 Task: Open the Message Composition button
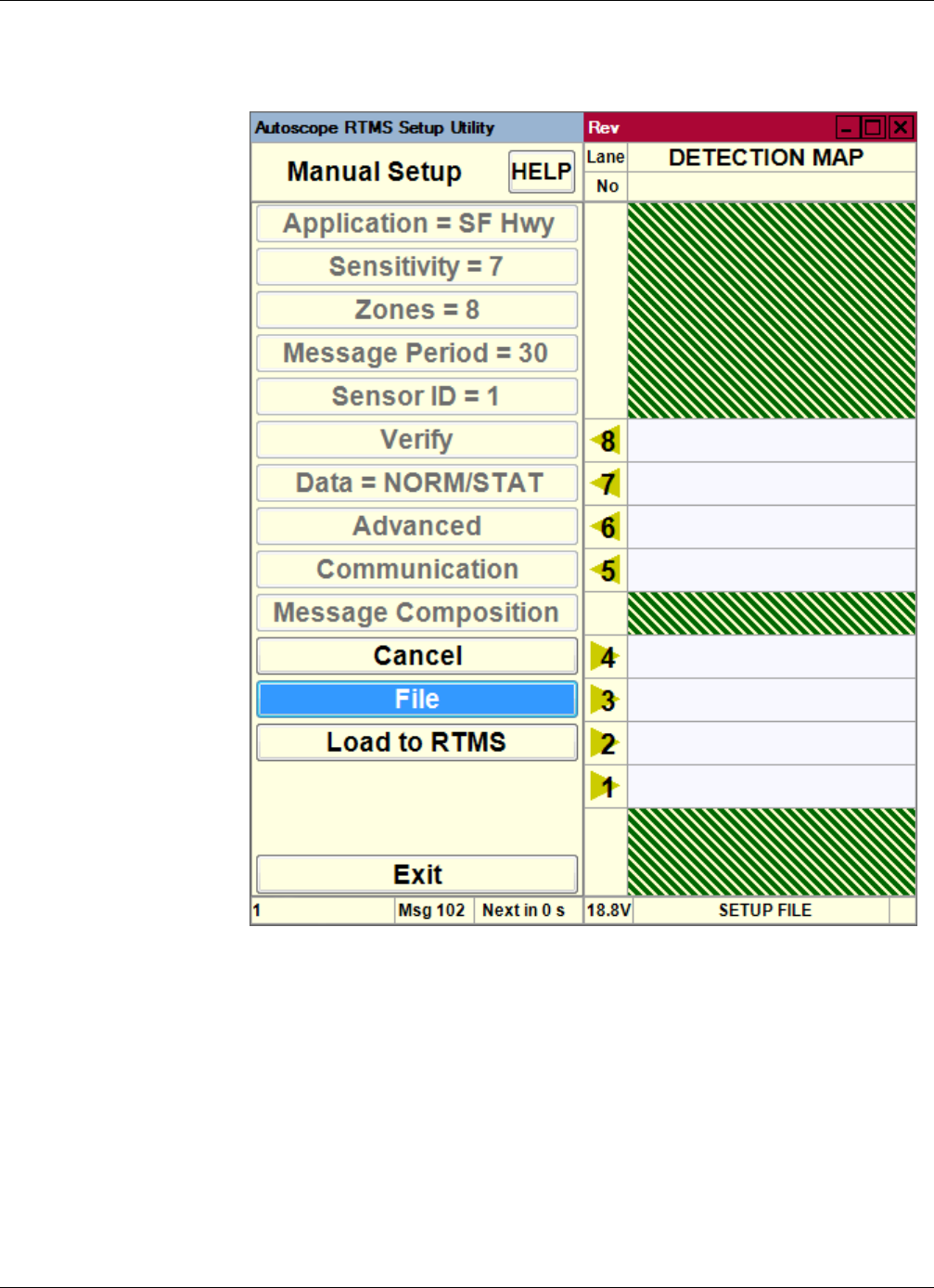coord(417,612)
